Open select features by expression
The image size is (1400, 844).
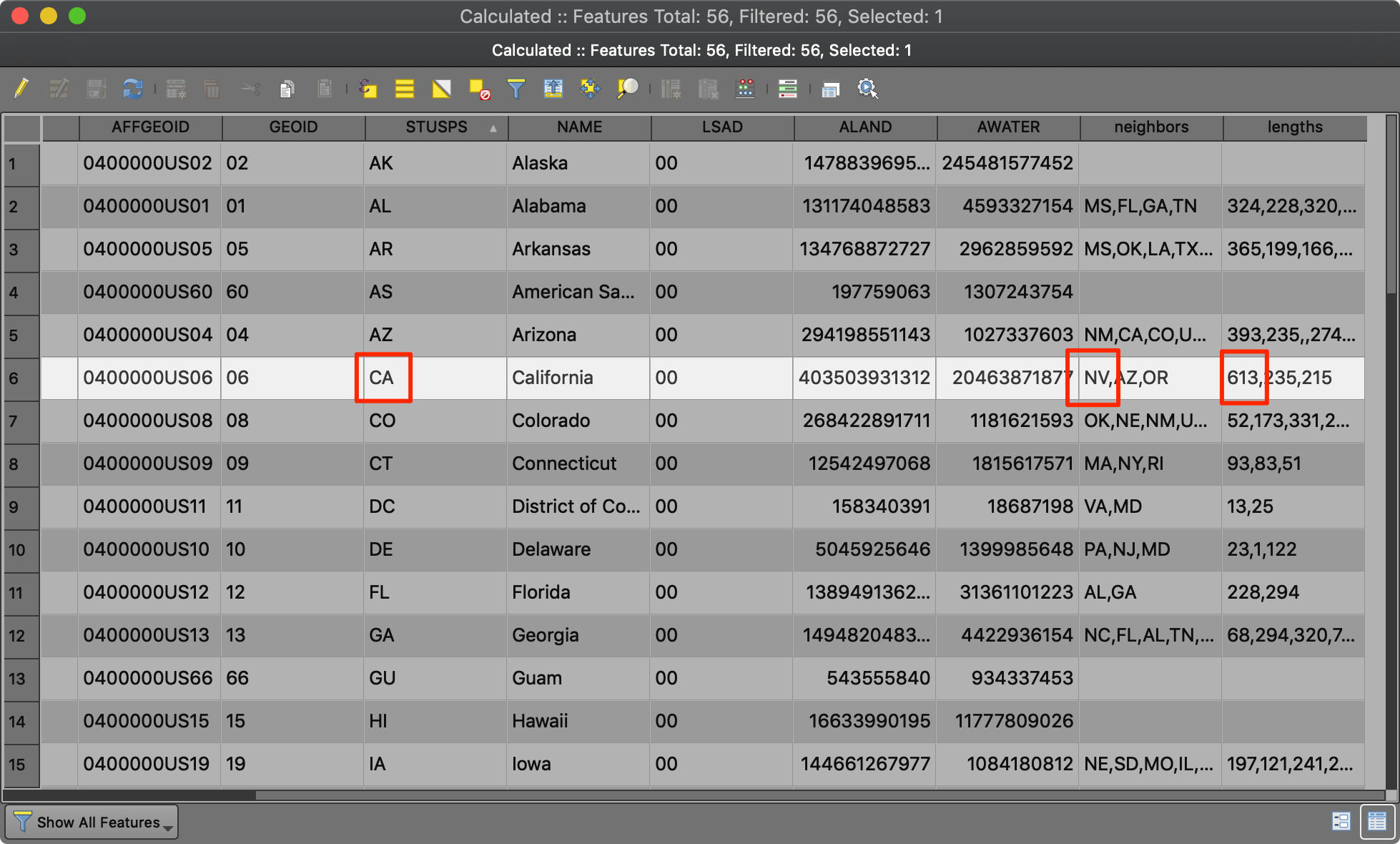(368, 89)
